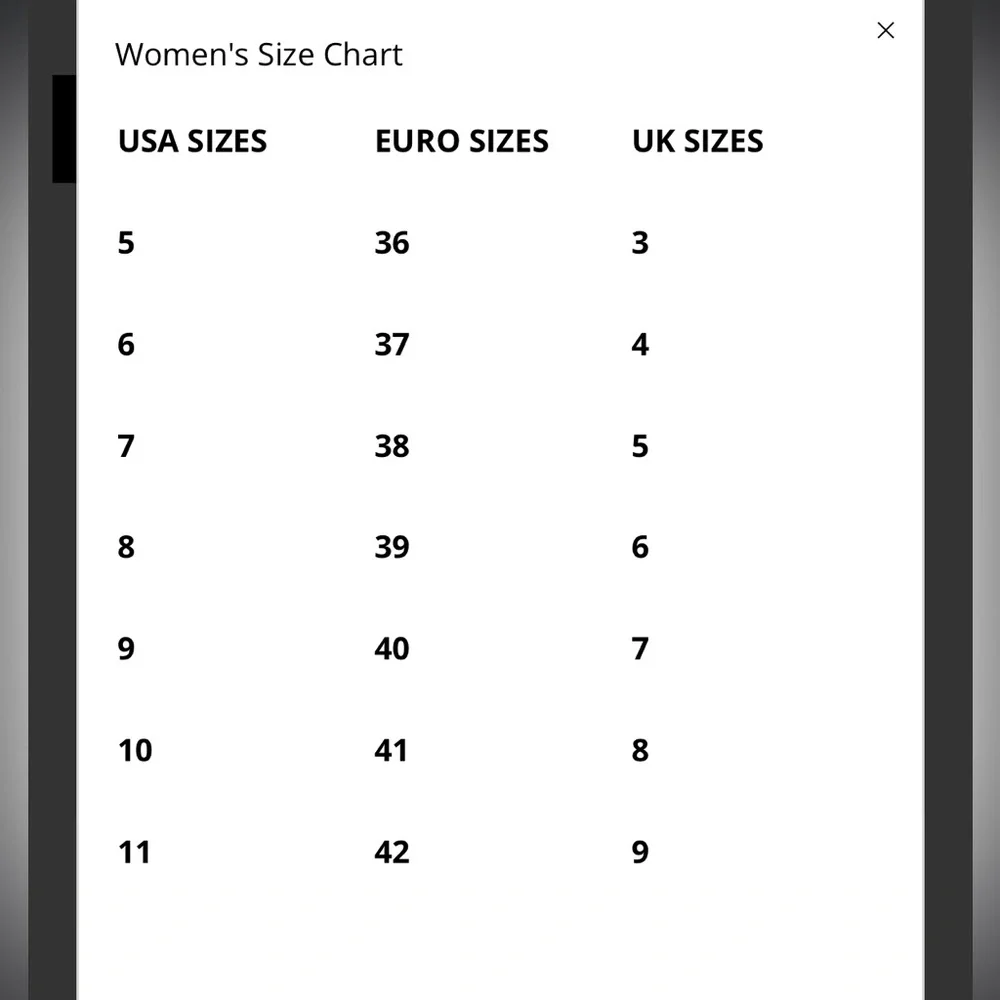Click USA size 6 entry
Screen dimensions: 1000x1000
click(x=126, y=345)
